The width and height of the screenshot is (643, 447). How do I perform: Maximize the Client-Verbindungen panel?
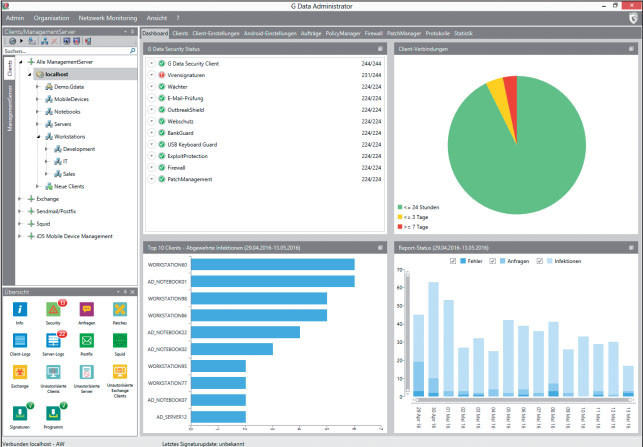[631, 49]
